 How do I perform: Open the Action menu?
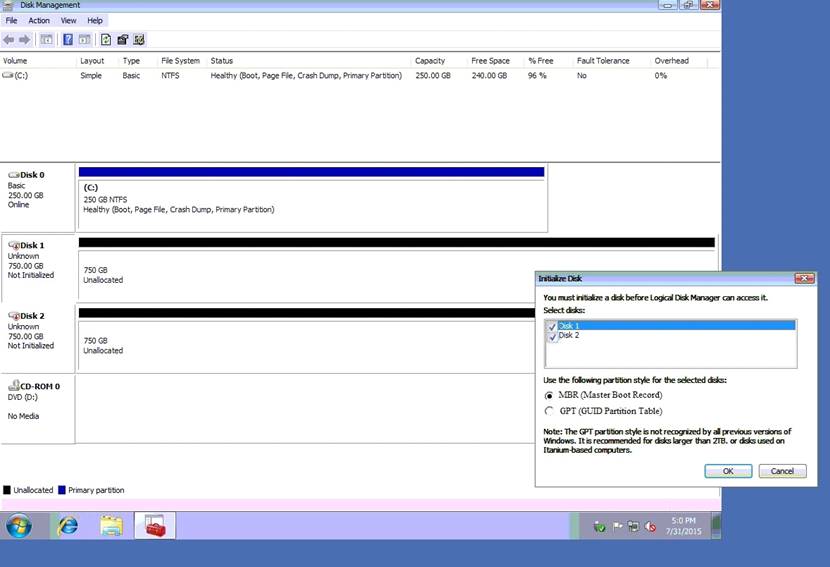tap(39, 20)
